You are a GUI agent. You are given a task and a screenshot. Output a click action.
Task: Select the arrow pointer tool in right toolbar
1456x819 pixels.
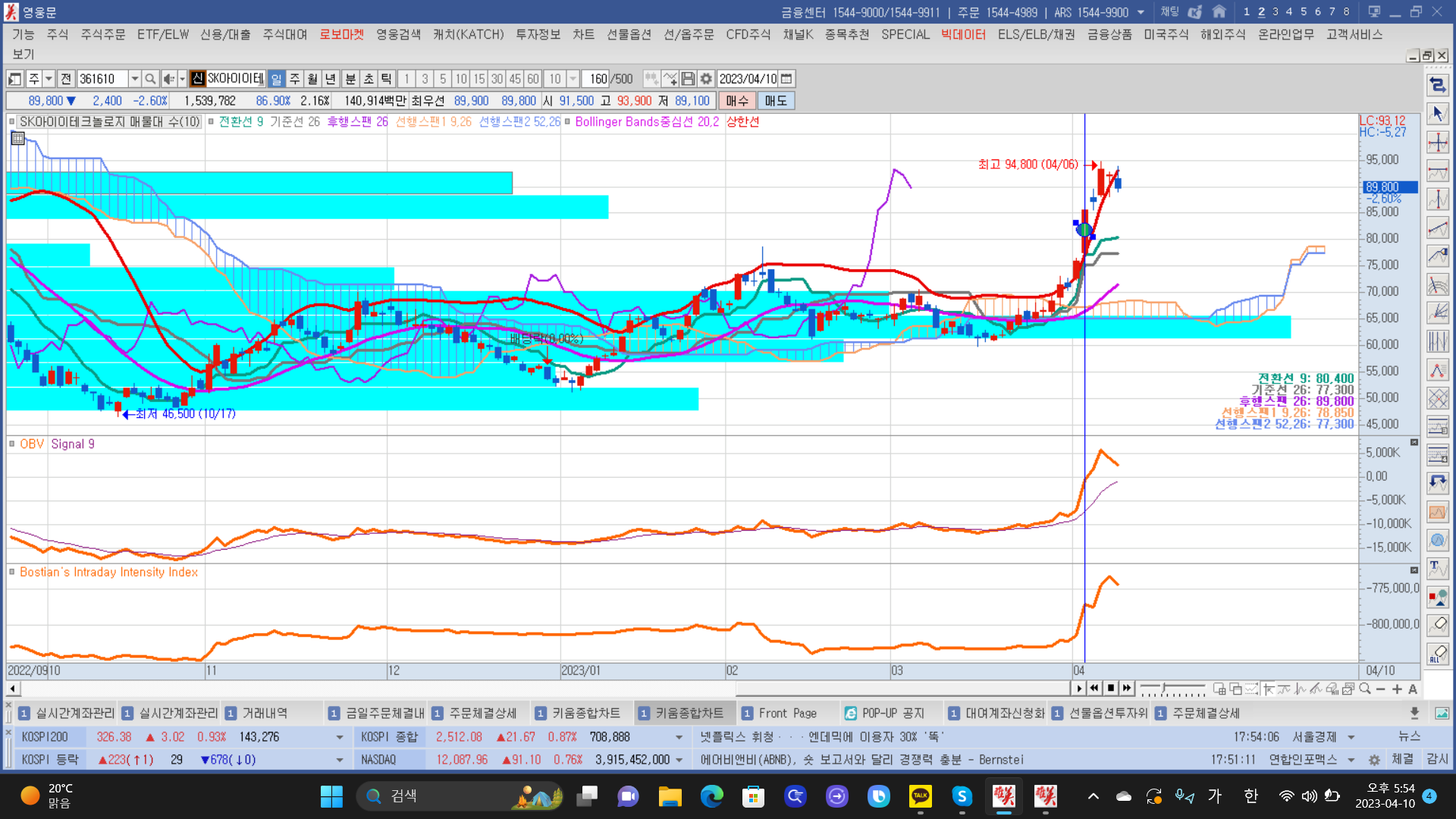(x=1437, y=114)
